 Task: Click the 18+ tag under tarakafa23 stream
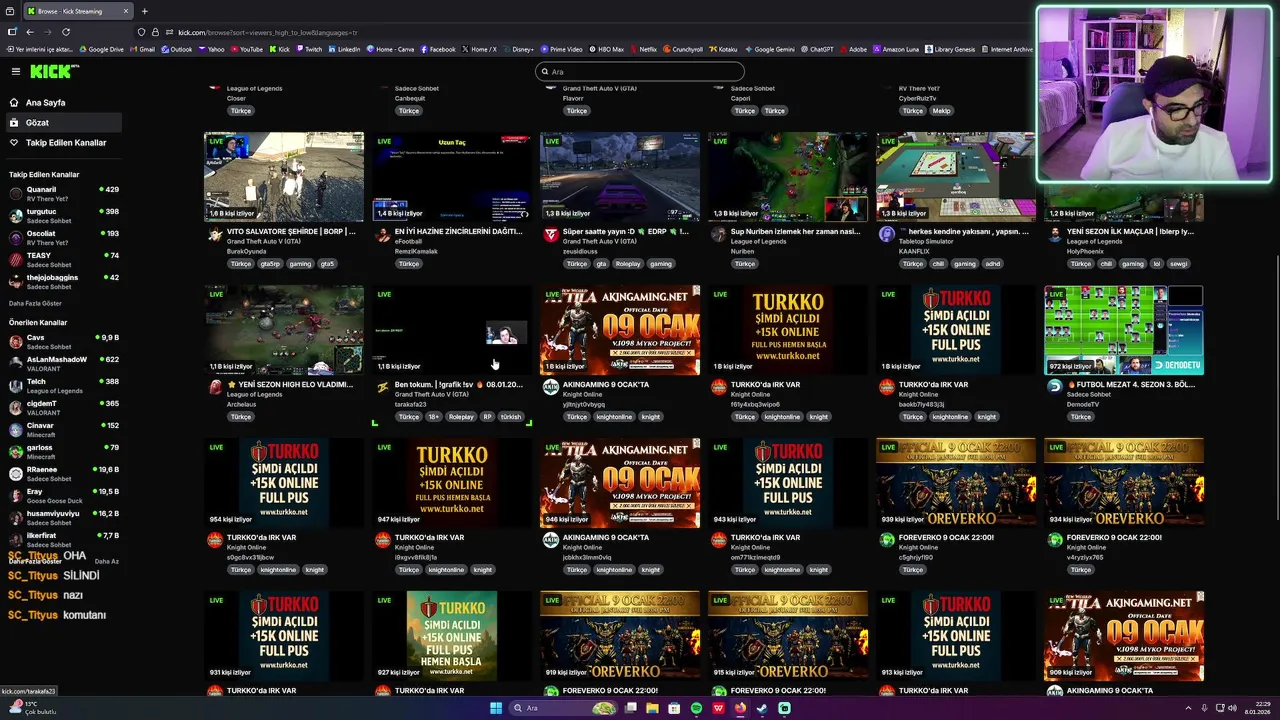(434, 417)
